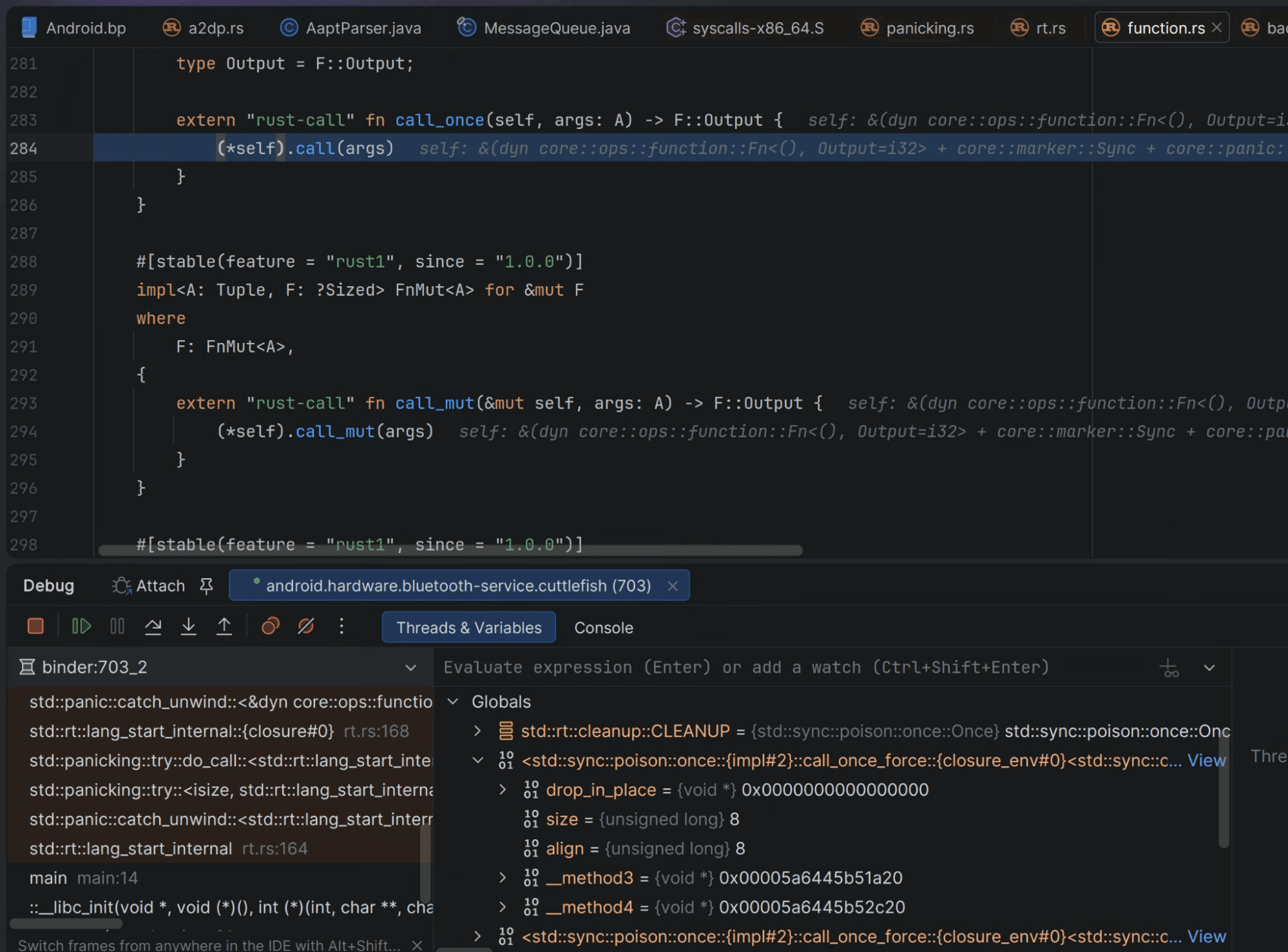The height and width of the screenshot is (952, 1288).
Task: Click Step Into button
Action: click(188, 626)
